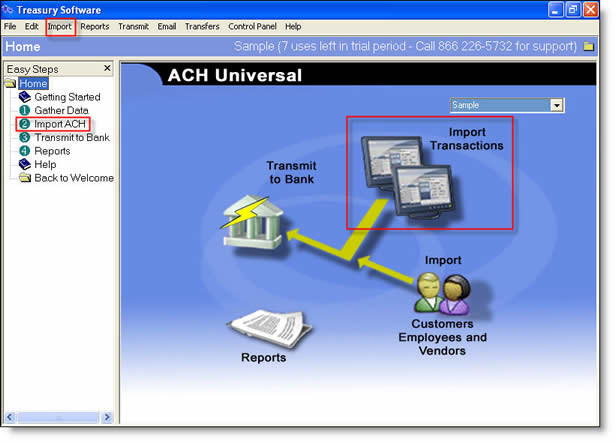This screenshot has height=443, width=616.
Task: Open the Transfers menu
Action: (202, 27)
